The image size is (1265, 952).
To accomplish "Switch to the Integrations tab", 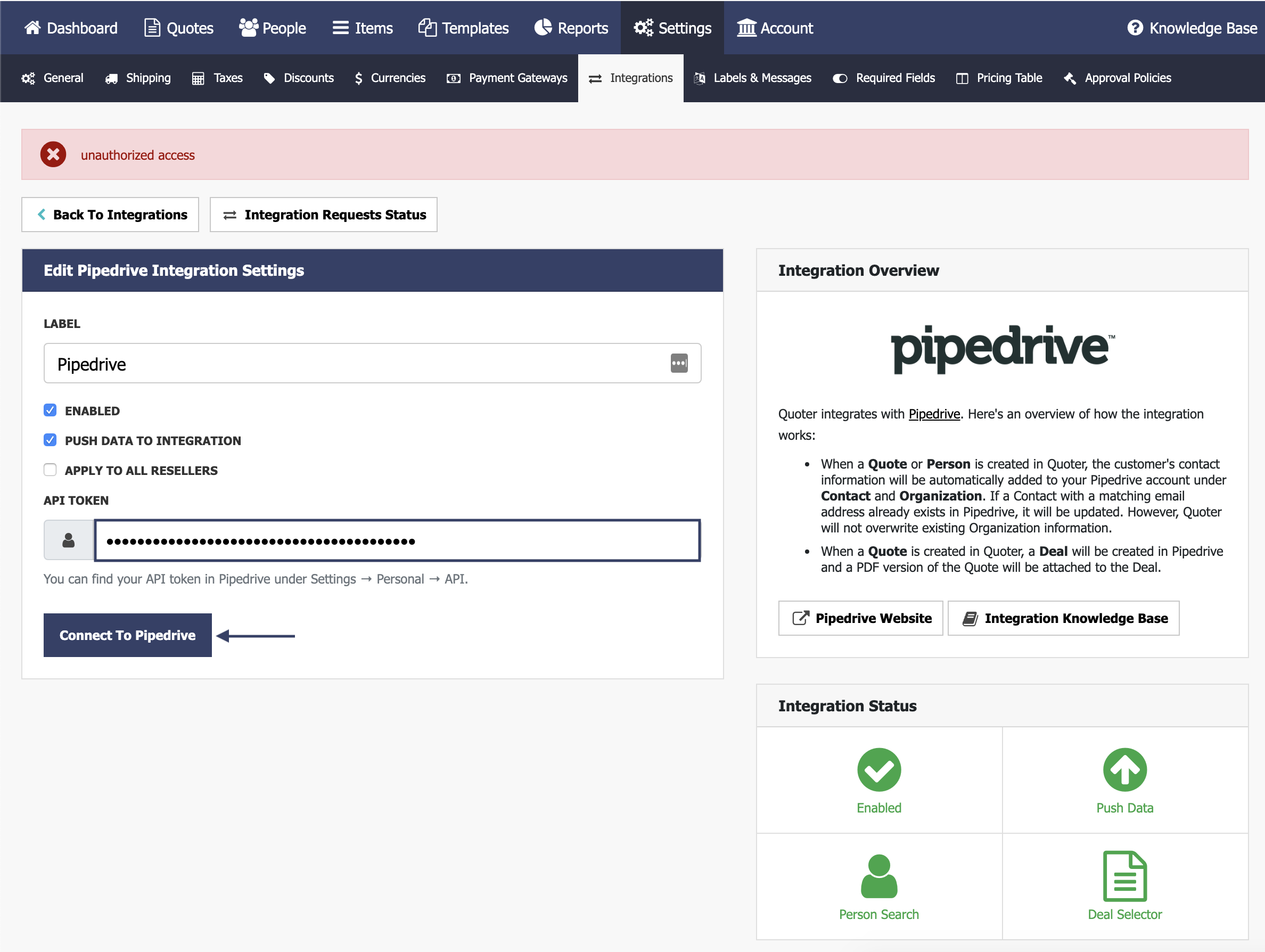I will [x=630, y=78].
